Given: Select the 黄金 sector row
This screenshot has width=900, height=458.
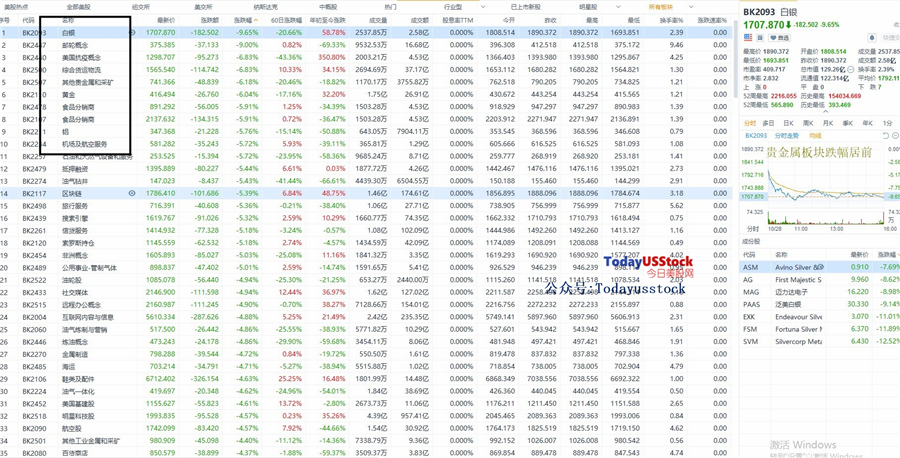Looking at the screenshot, I should tap(366, 95).
